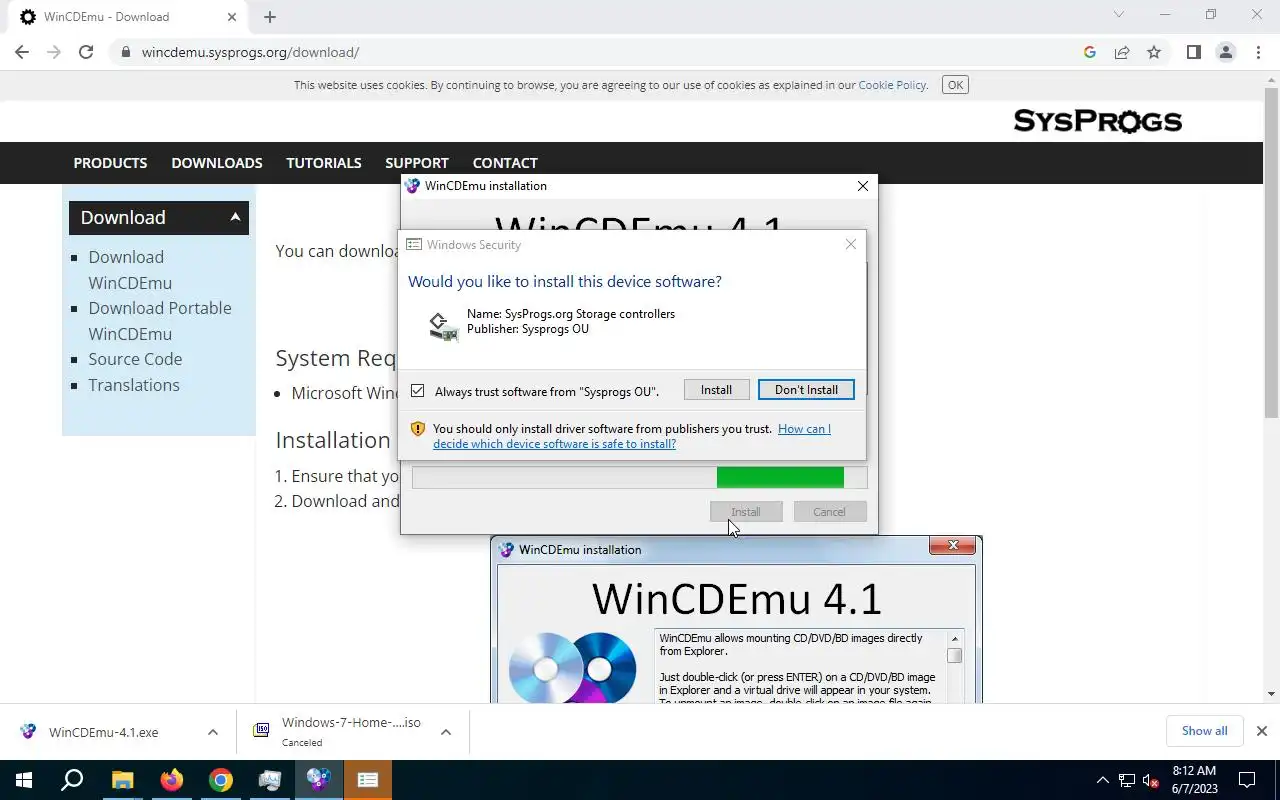
Task: Open the safe device software help link
Action: (x=632, y=436)
